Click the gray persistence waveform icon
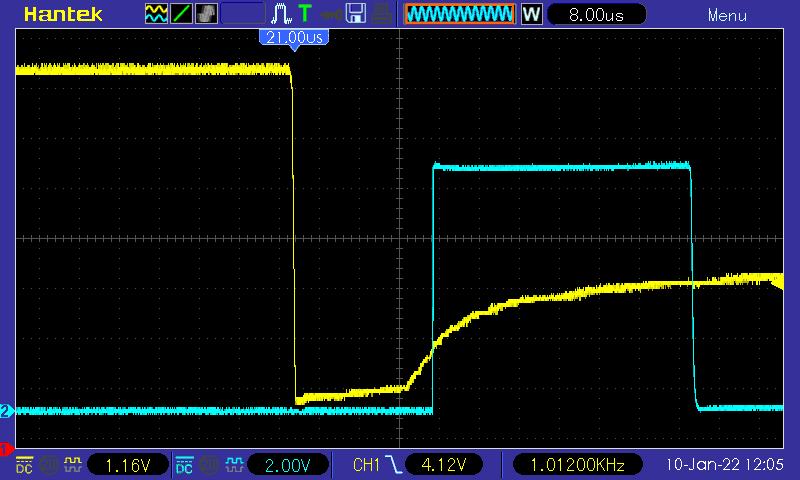 point(206,14)
